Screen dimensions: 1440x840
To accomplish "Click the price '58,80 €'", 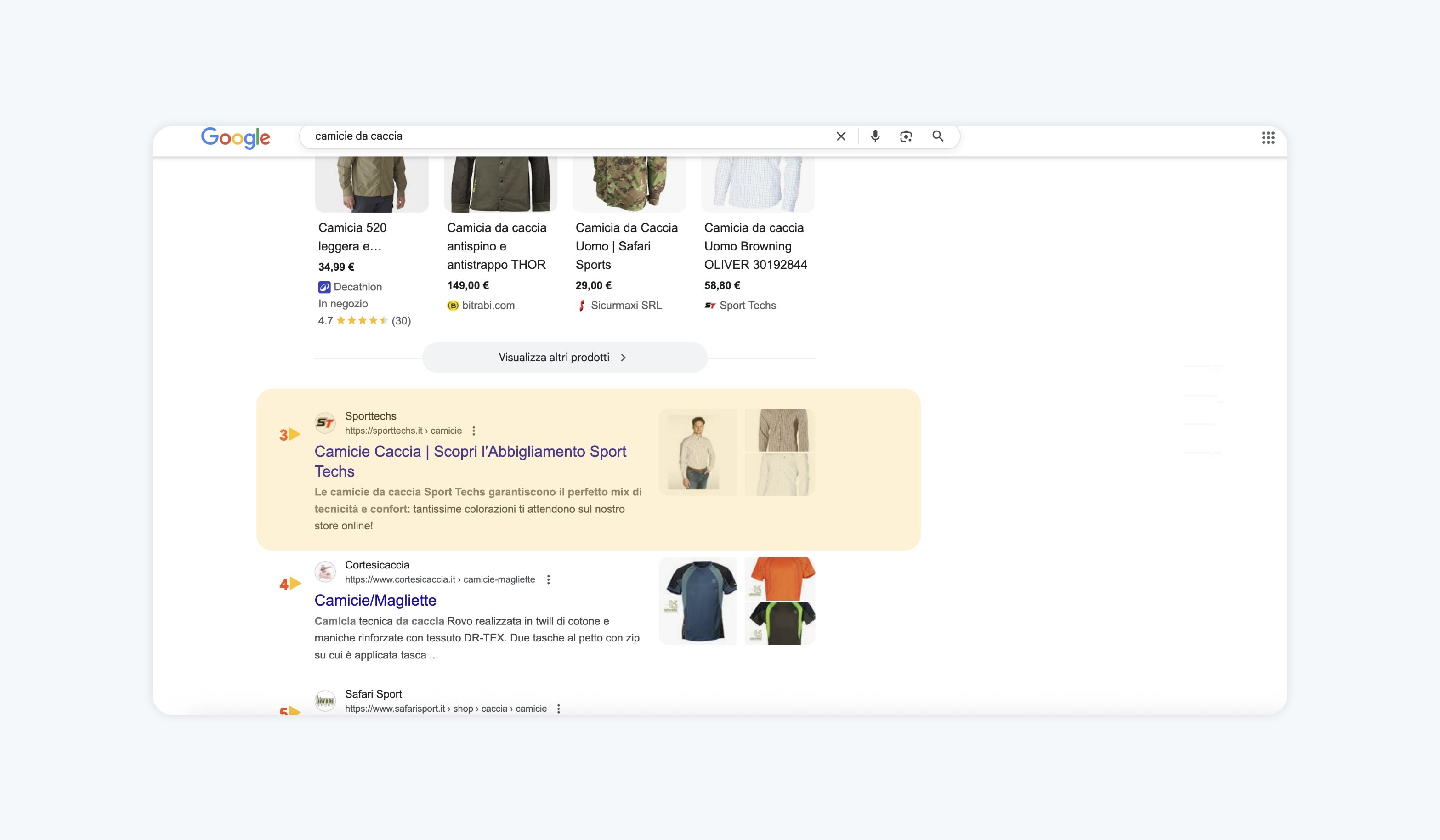I will pyautogui.click(x=722, y=285).
